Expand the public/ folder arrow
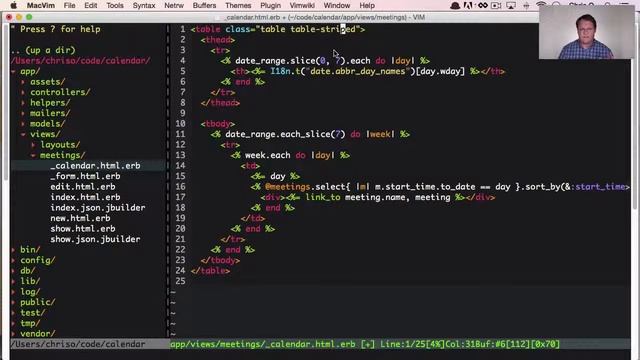The height and width of the screenshot is (360, 640). coord(14,302)
